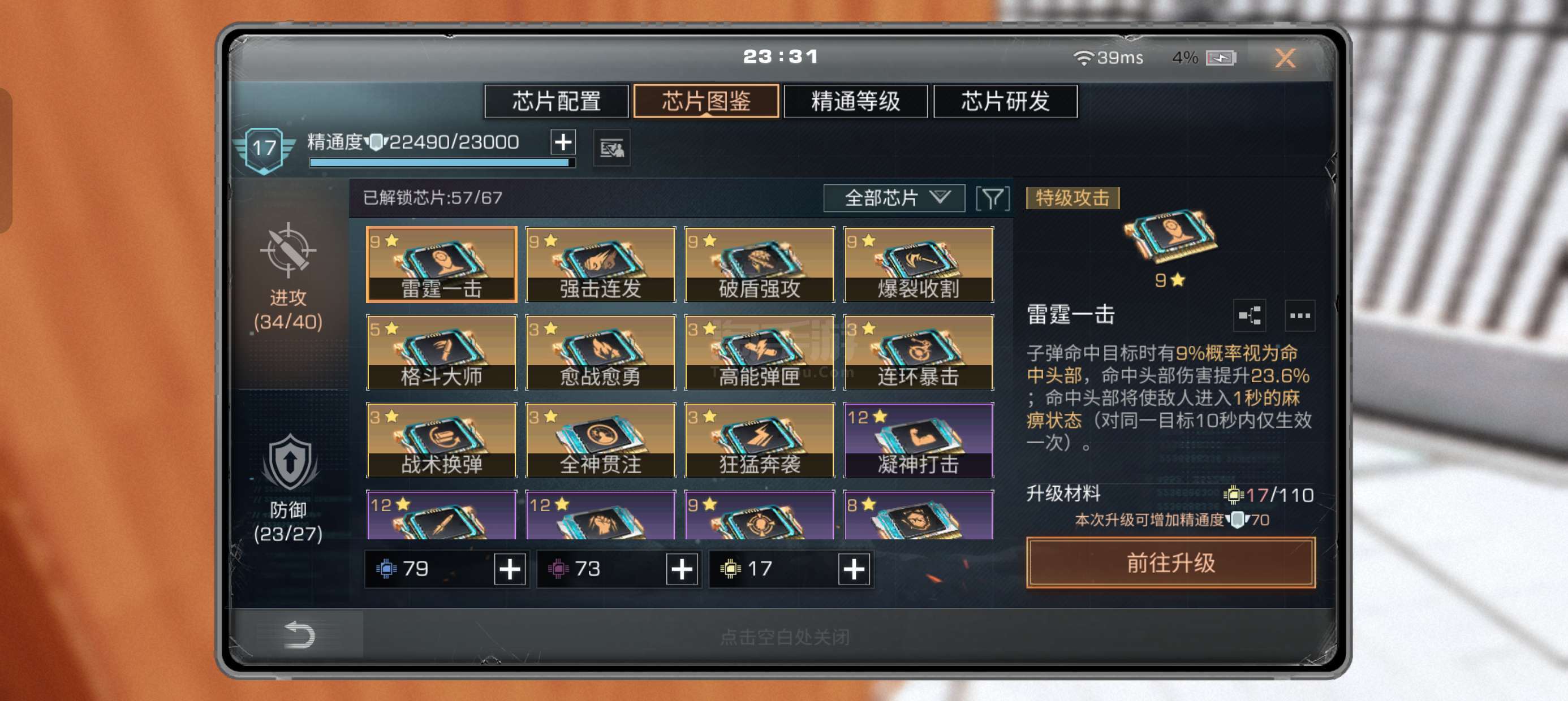Select the 强击连发 chip card
This screenshot has width=1568, height=701.
[x=600, y=265]
